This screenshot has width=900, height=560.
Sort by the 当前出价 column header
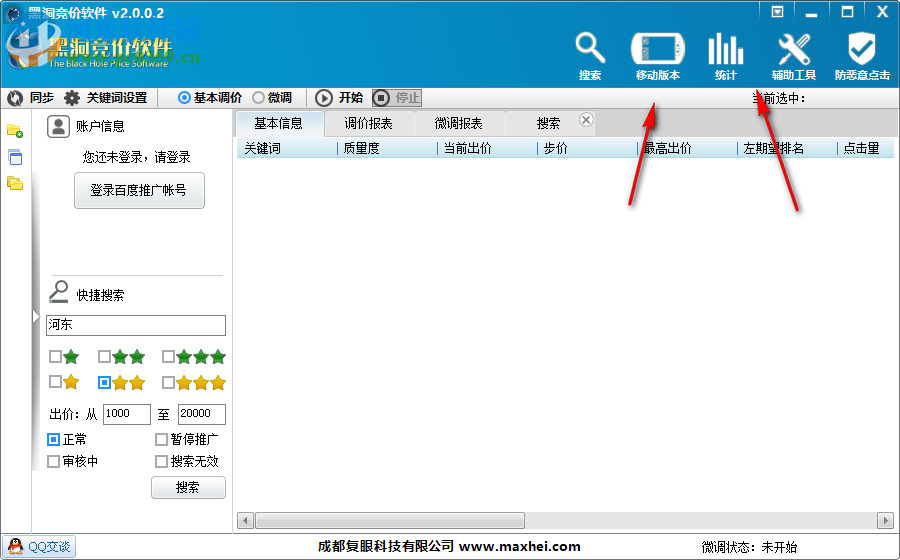click(x=487, y=149)
